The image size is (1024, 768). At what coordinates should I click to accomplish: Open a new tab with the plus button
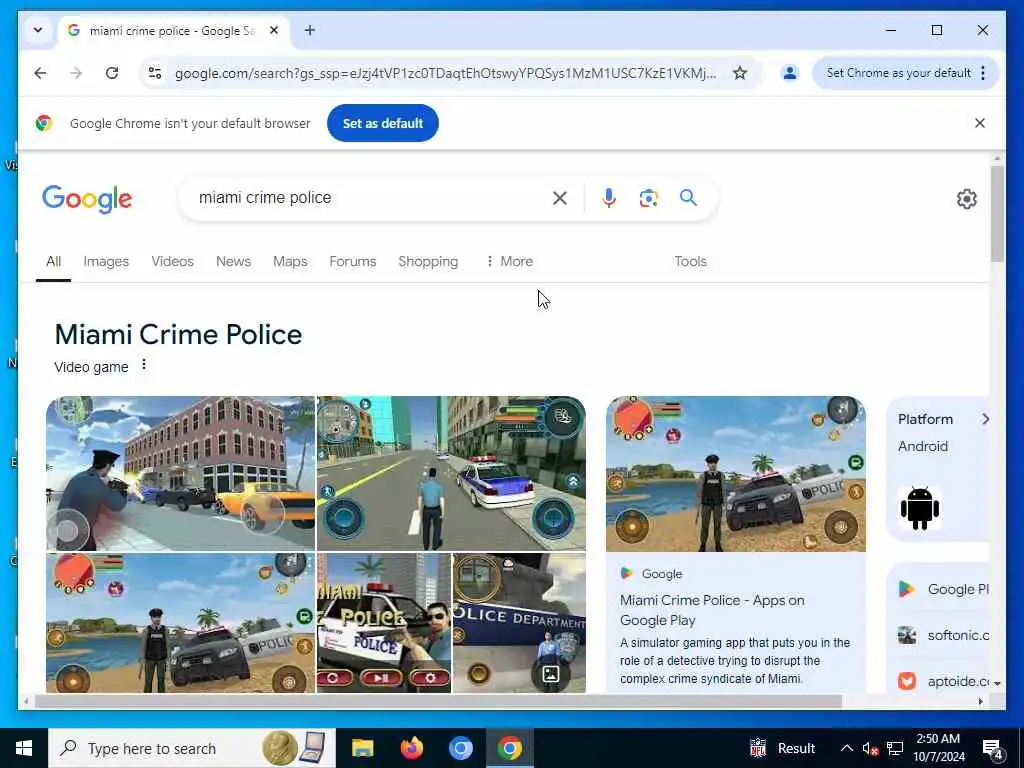pos(310,30)
